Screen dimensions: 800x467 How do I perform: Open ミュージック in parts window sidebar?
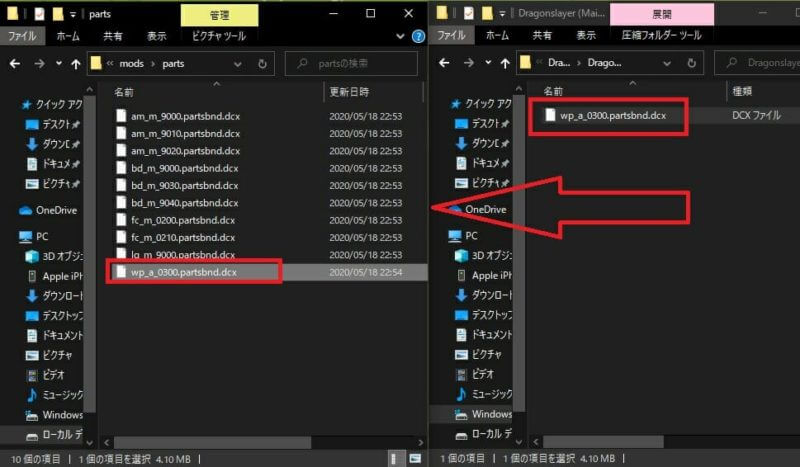[x=54, y=395]
